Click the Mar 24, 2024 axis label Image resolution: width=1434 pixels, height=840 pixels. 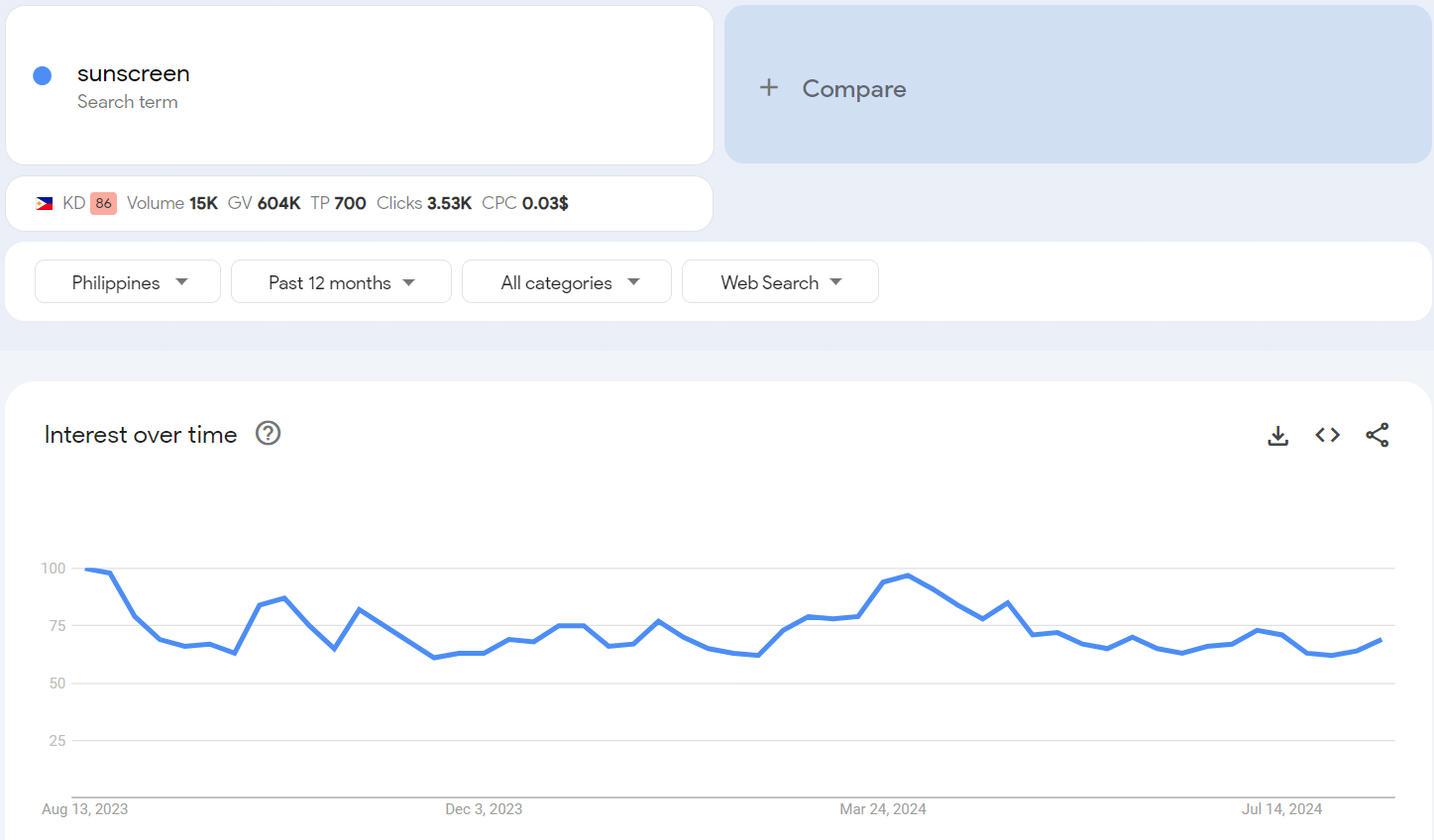(x=882, y=809)
